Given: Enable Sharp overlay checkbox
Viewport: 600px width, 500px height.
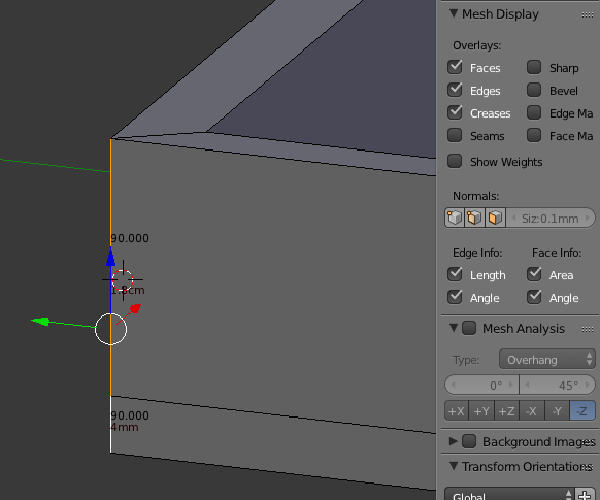Looking at the screenshot, I should 534,67.
